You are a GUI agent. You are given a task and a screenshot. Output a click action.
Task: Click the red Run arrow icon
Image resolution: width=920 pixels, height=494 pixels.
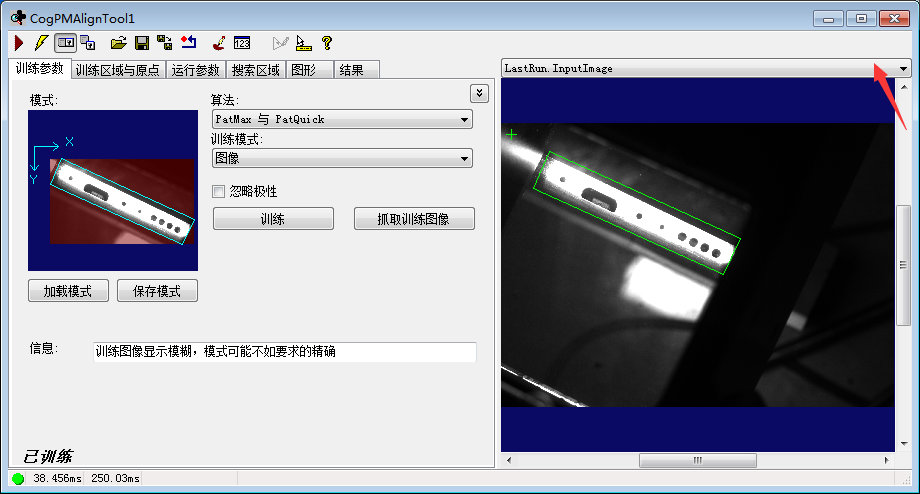point(18,43)
